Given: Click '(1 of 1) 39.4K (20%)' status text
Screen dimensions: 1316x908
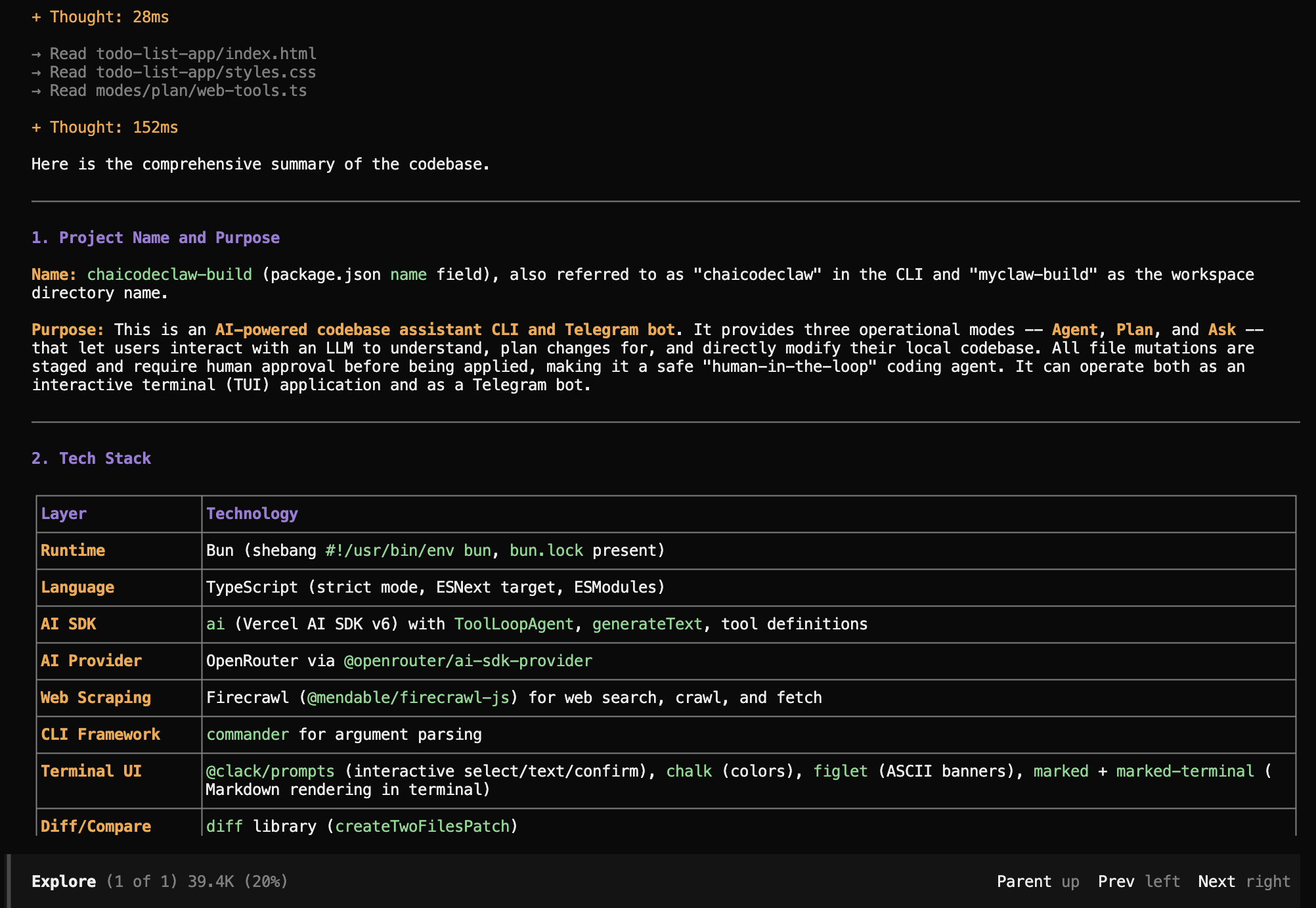Looking at the screenshot, I should pyautogui.click(x=197, y=882).
